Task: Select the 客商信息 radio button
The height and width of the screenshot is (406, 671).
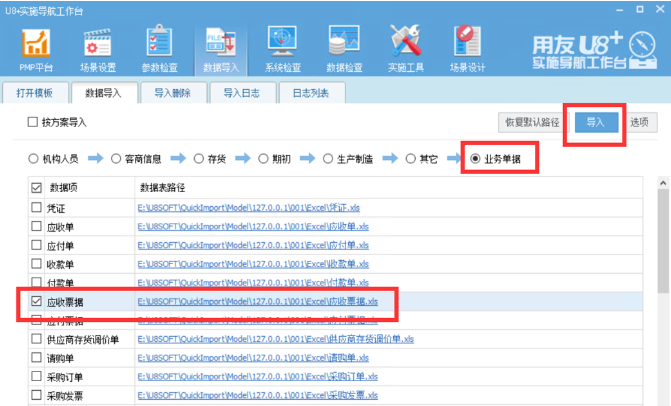Action: coord(116,159)
